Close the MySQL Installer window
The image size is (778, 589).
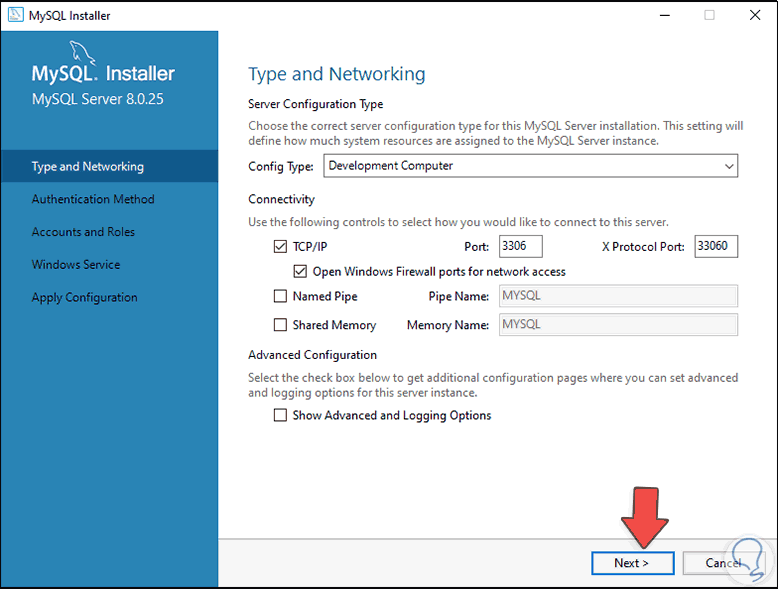[755, 15]
